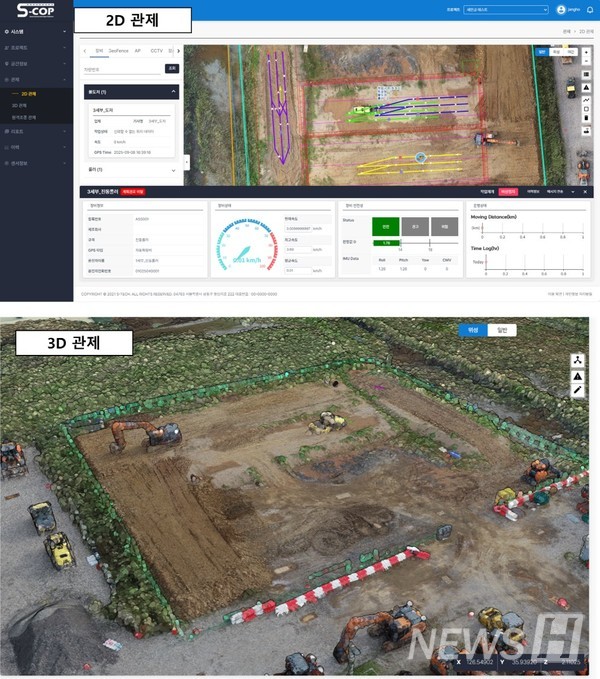The height and width of the screenshot is (679, 600).
Task: Click the 조회 search button
Action: pos(171,69)
